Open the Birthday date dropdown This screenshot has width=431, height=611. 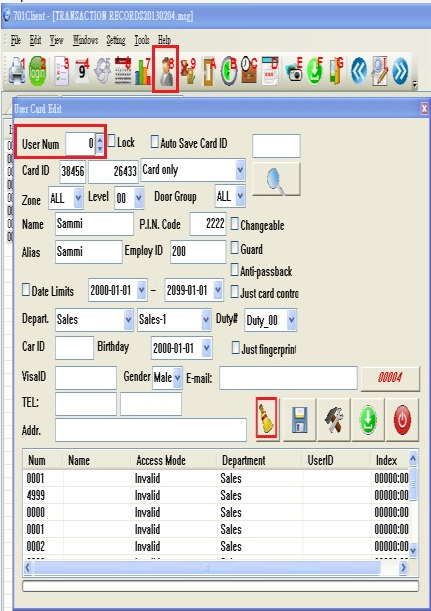click(207, 348)
